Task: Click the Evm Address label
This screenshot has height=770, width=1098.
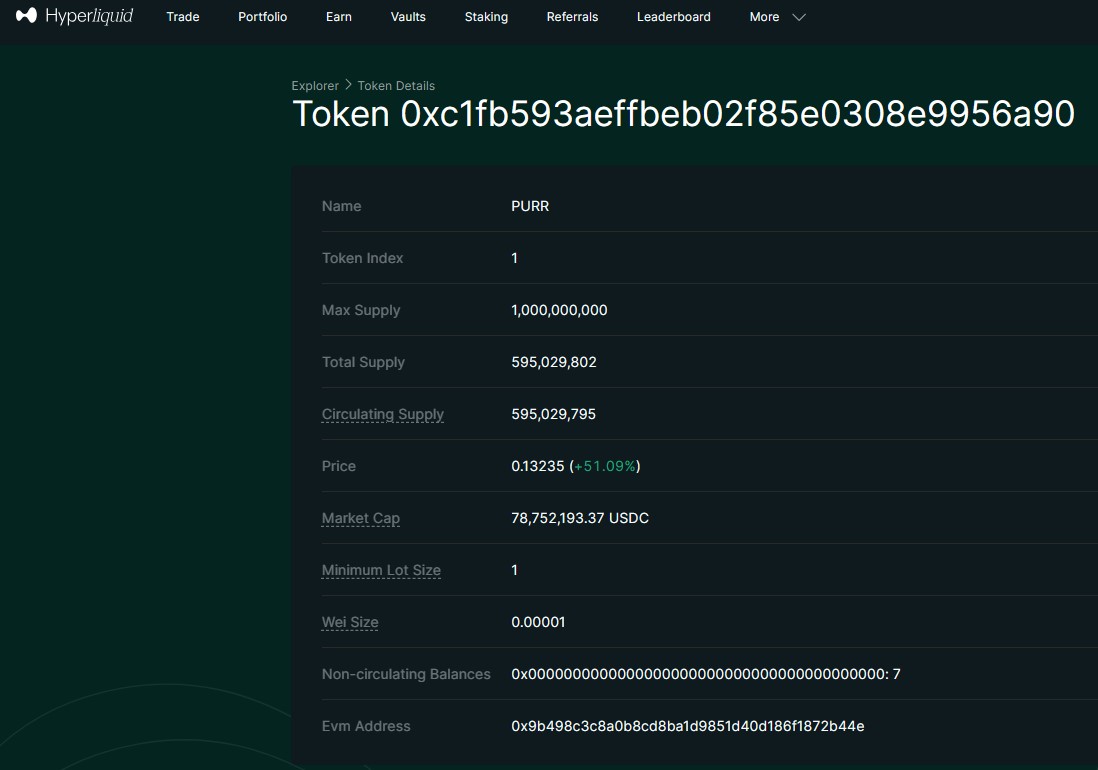Action: (366, 726)
